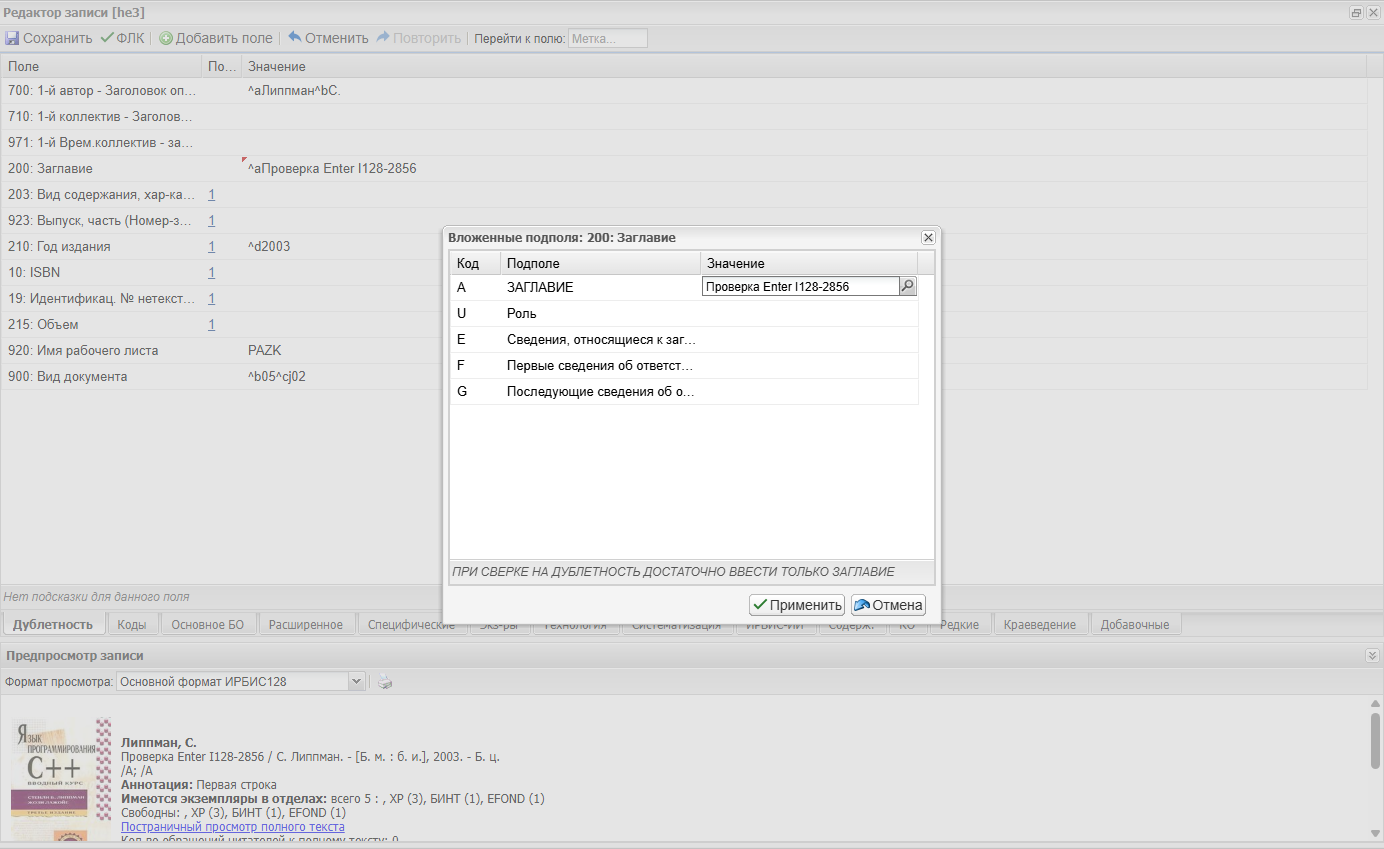Click the Применить button
Screen dimensions: 1384x849
pyautogui.click(x=797, y=605)
